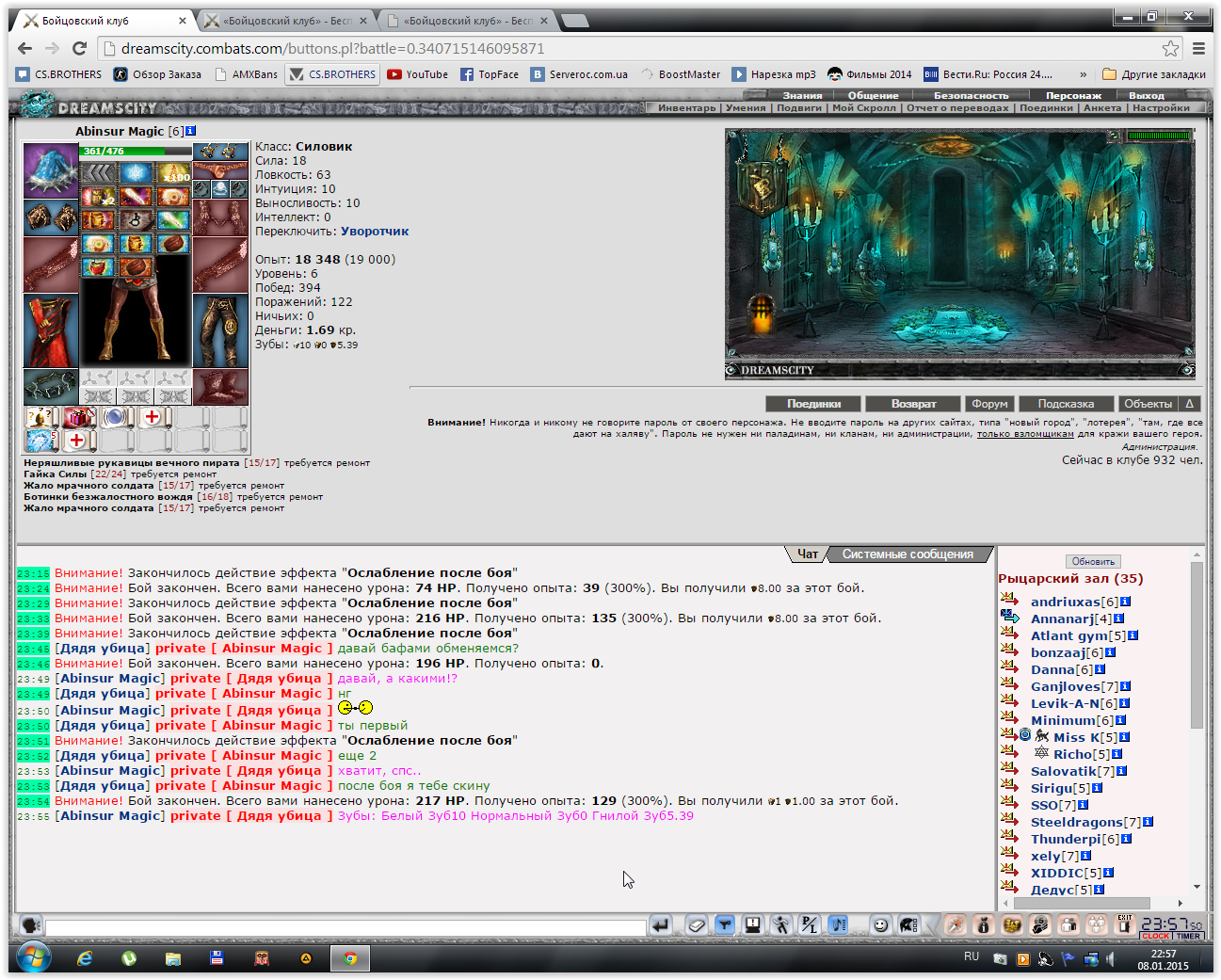Screen dimensions: 1221x980
Task: Click the info icon next to Abinsur Magic
Action: 191,131
